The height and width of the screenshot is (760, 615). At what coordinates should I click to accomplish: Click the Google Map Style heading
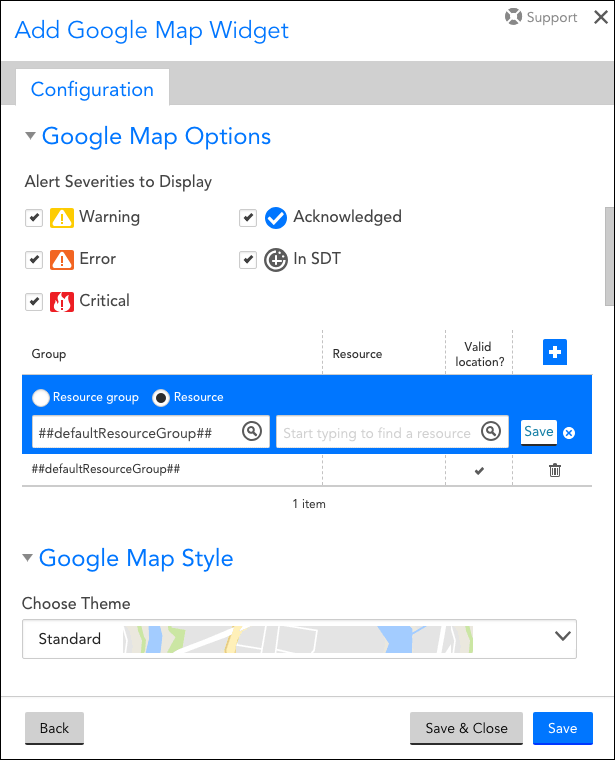(136, 558)
